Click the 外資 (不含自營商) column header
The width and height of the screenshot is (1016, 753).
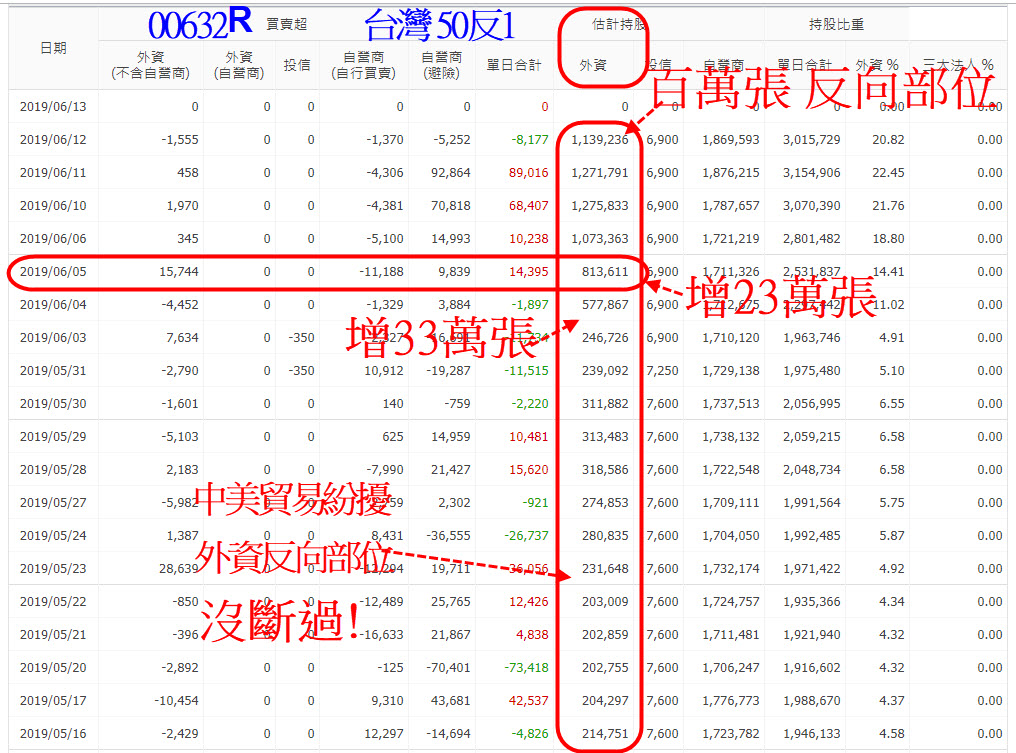point(150,65)
